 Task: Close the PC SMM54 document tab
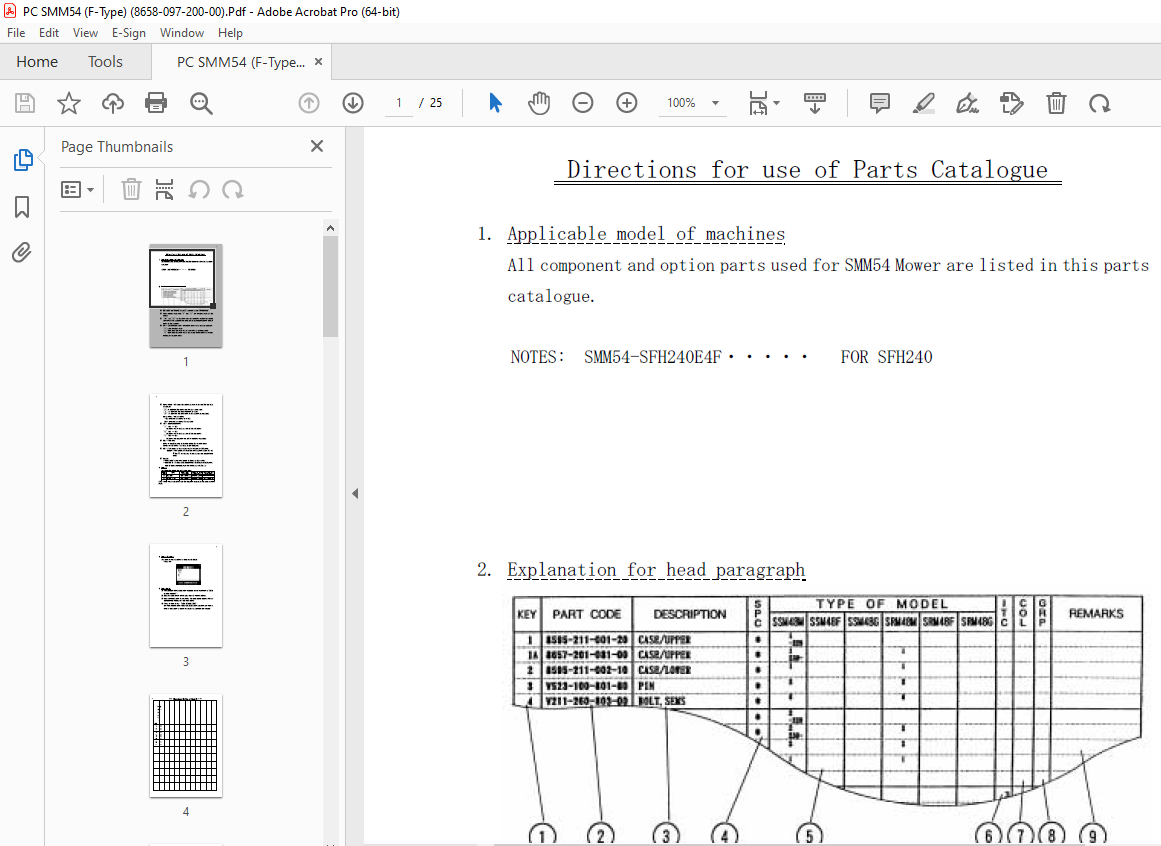(318, 61)
